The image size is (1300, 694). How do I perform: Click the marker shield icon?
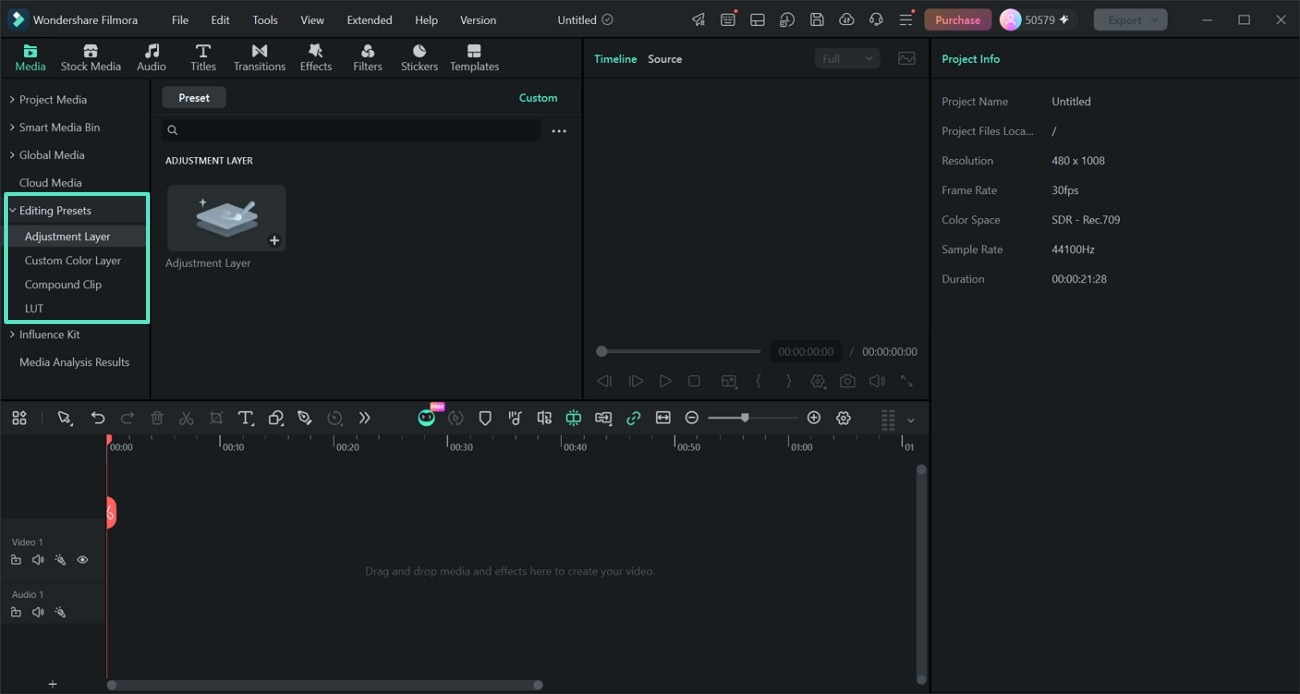click(x=485, y=418)
